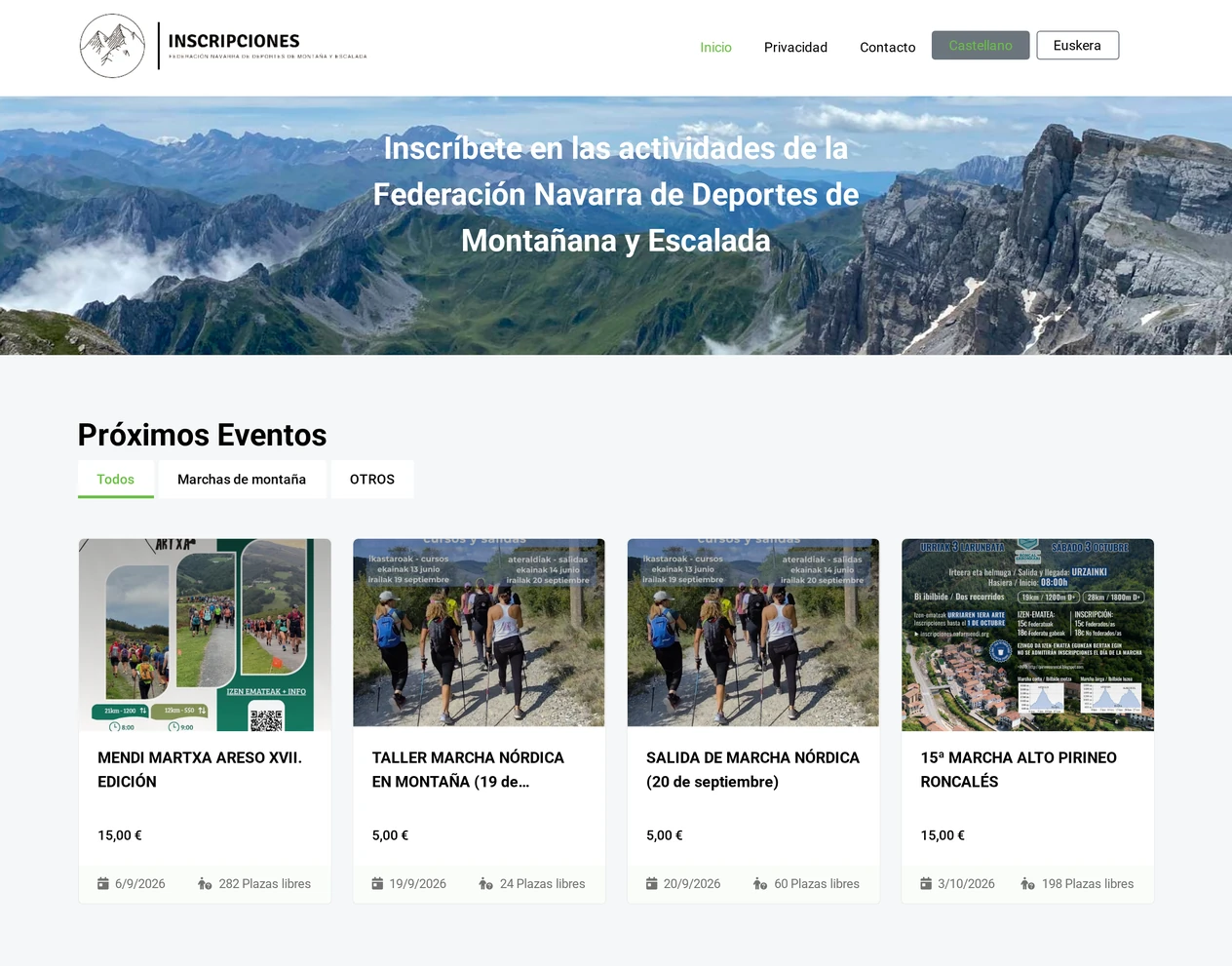Viewport: 1232px width, 966px height.
Task: Filter events by Marchas de montaña
Action: [242, 479]
